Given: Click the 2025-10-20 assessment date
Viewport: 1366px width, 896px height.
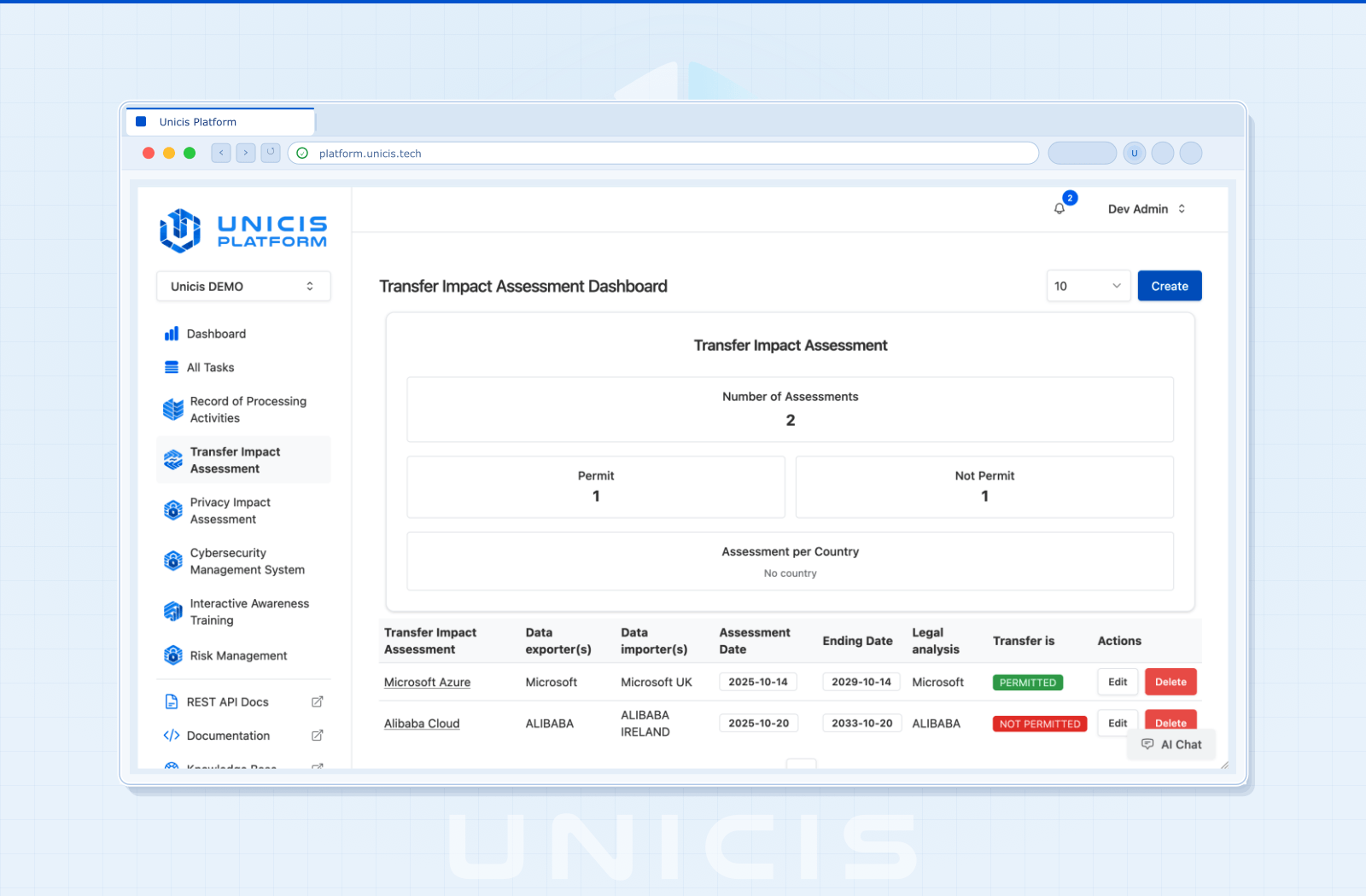Looking at the screenshot, I should click(x=759, y=723).
